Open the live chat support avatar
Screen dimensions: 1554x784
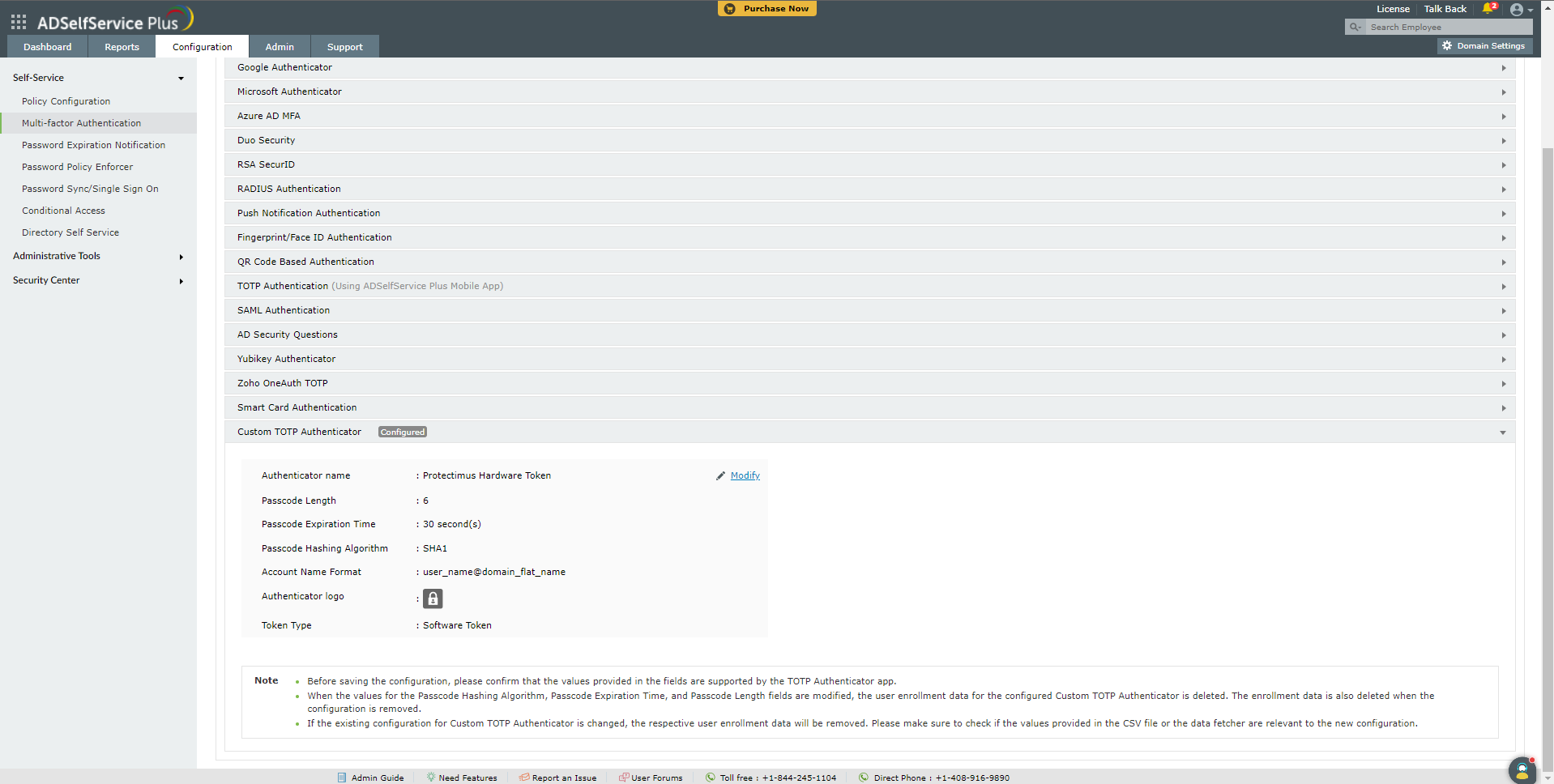(1522, 770)
